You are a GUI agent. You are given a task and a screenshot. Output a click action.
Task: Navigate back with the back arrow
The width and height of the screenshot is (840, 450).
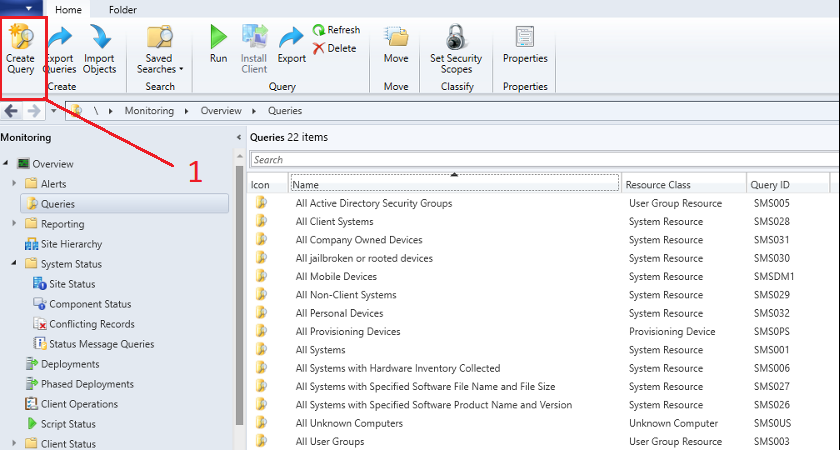coord(11,111)
